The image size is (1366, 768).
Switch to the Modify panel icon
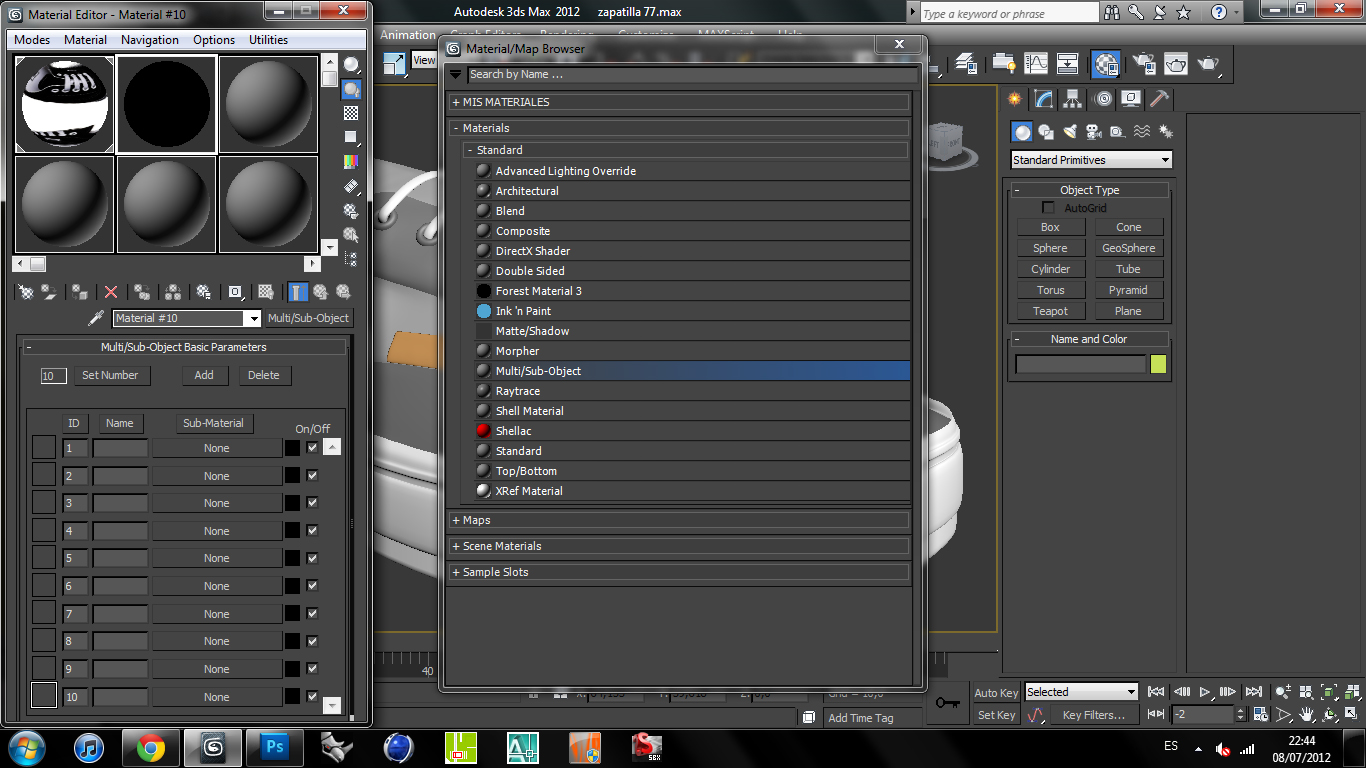tap(1044, 99)
